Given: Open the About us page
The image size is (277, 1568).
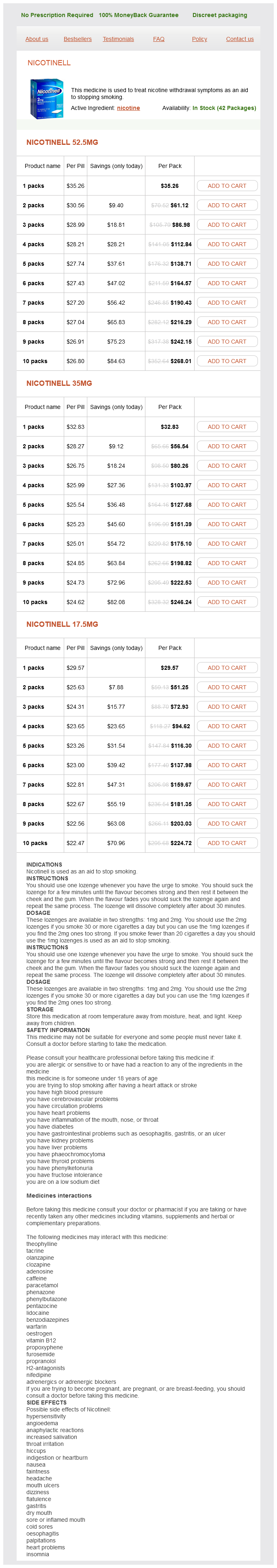Looking at the screenshot, I should tap(37, 39).
